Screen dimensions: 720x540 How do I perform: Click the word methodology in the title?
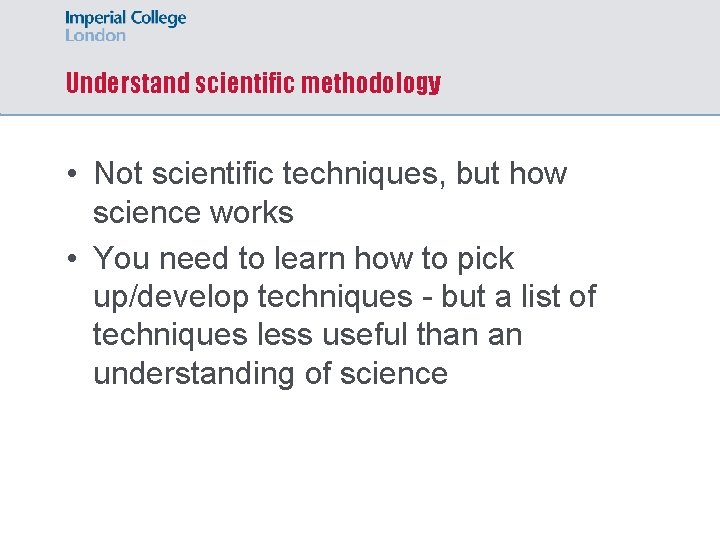(371, 84)
